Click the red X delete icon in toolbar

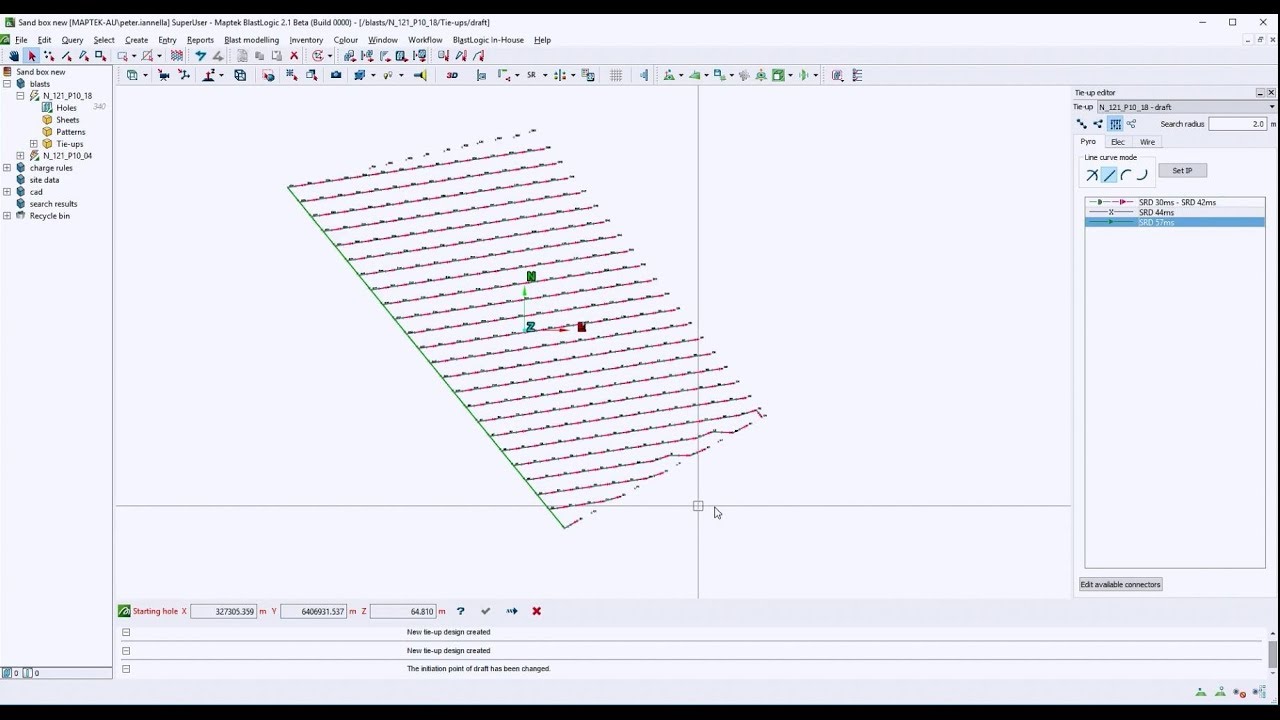pyautogui.click(x=294, y=56)
